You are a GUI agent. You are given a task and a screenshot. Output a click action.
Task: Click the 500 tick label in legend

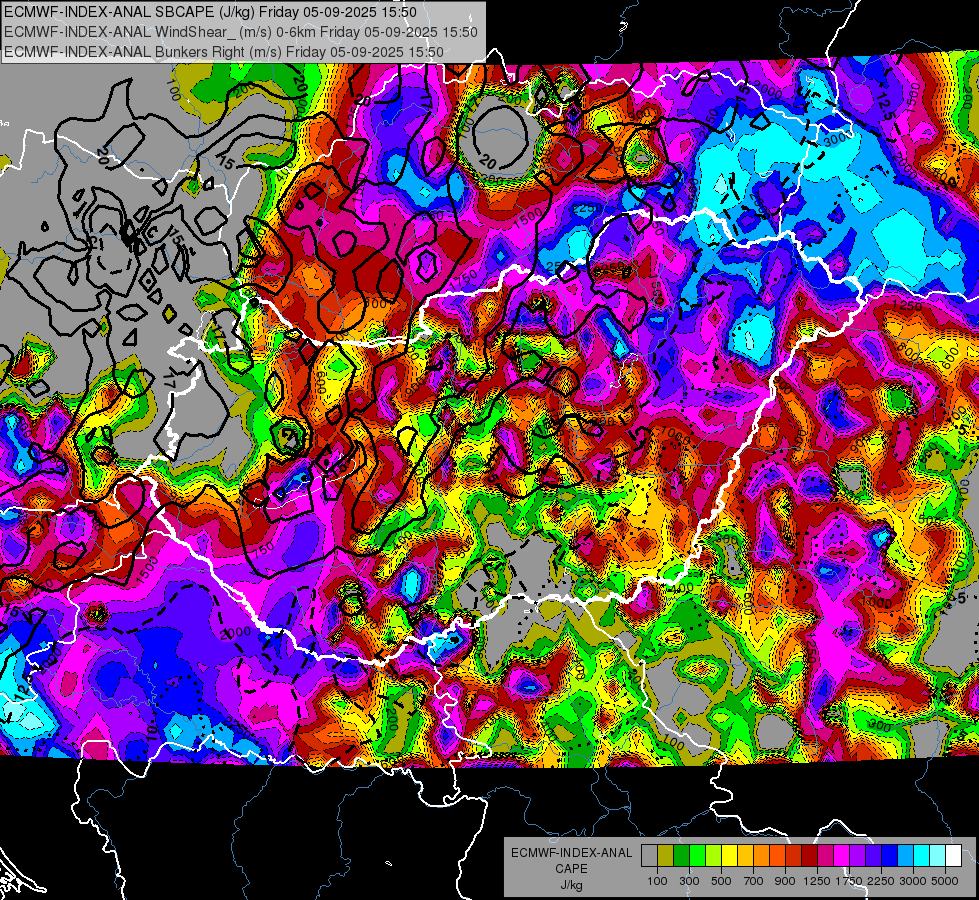[721, 881]
